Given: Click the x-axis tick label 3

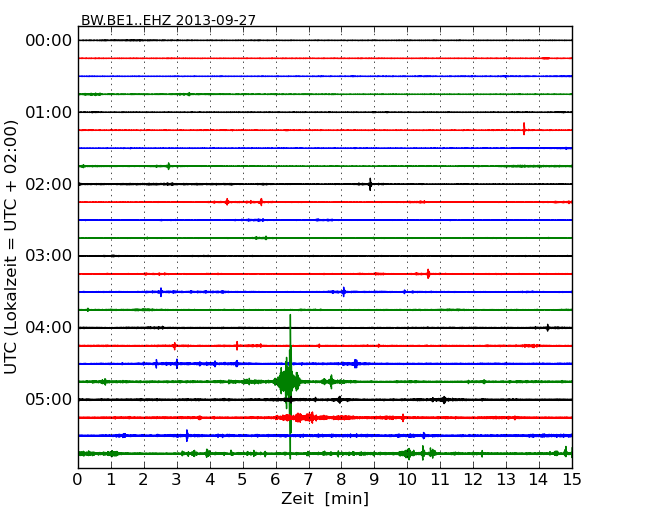Looking at the screenshot, I should click(177, 480).
